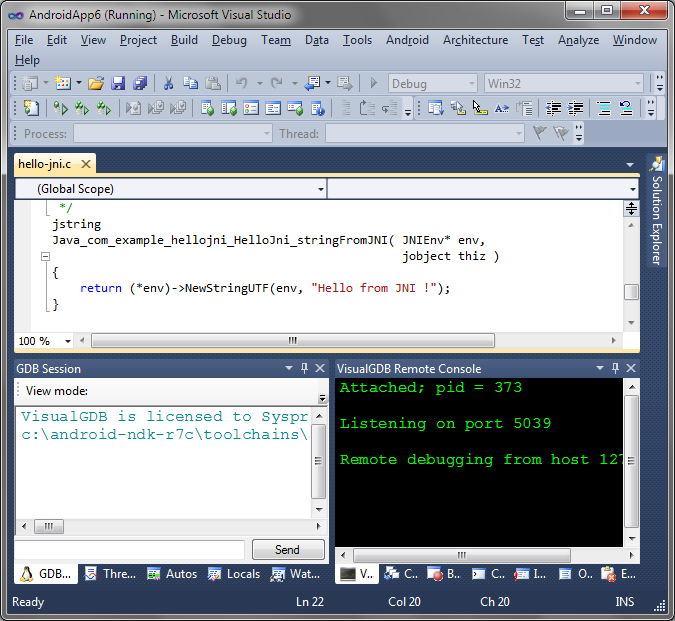The height and width of the screenshot is (621, 675).
Task: Switch to the Threads tab
Action: click(x=111, y=574)
